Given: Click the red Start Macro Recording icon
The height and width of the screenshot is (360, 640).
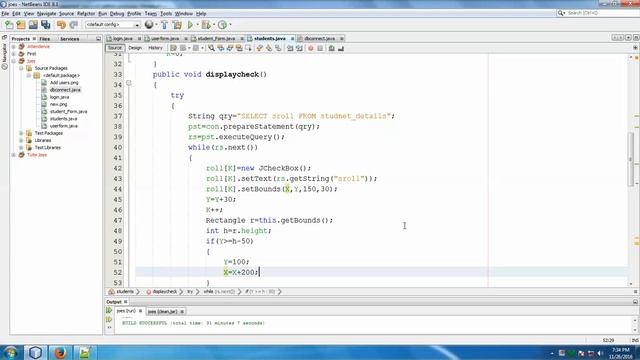Looking at the screenshot, I should click(x=311, y=48).
